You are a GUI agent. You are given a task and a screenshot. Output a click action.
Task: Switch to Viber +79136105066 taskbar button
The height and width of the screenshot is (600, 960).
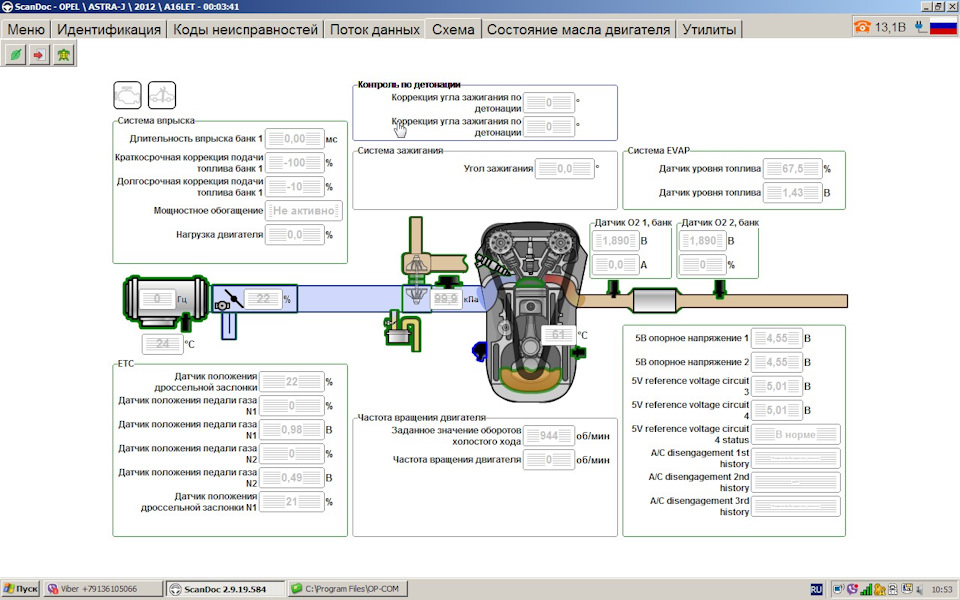click(104, 589)
